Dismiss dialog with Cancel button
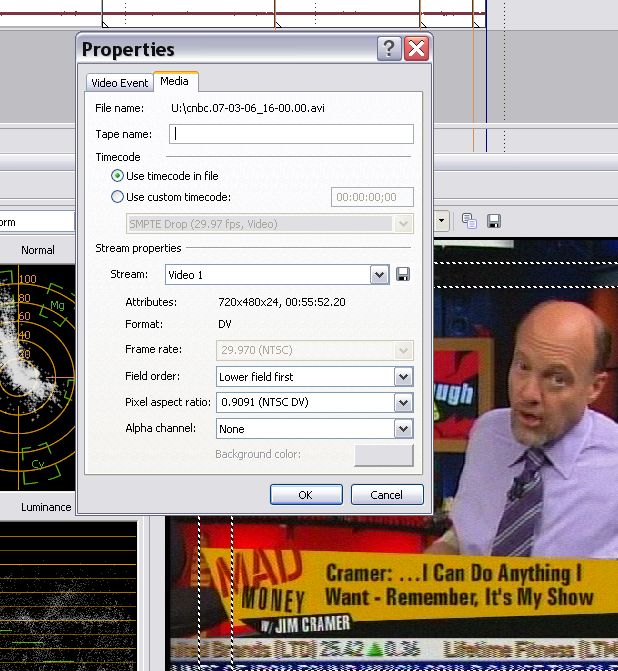 pos(387,495)
